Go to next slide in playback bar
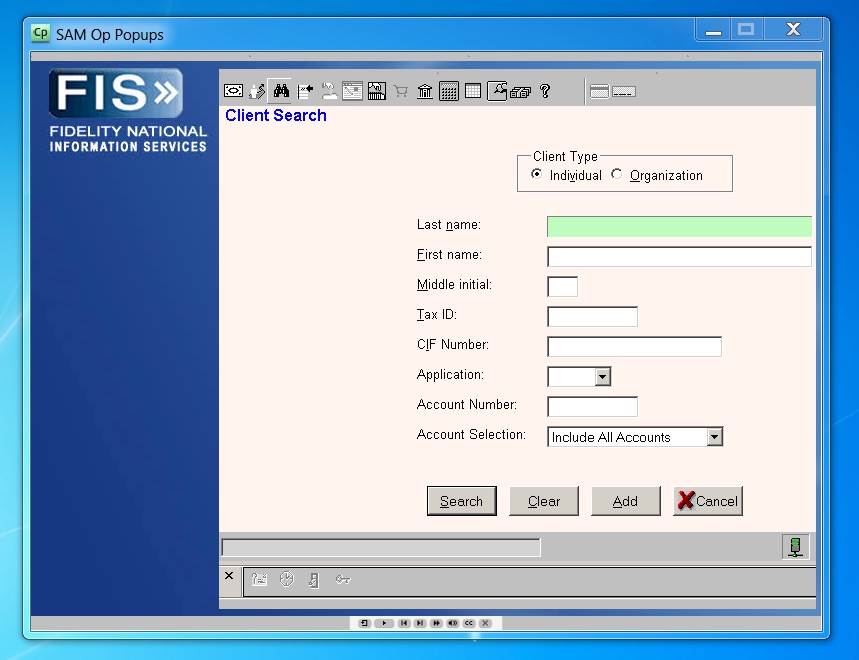This screenshot has height=660, width=859. point(420,623)
